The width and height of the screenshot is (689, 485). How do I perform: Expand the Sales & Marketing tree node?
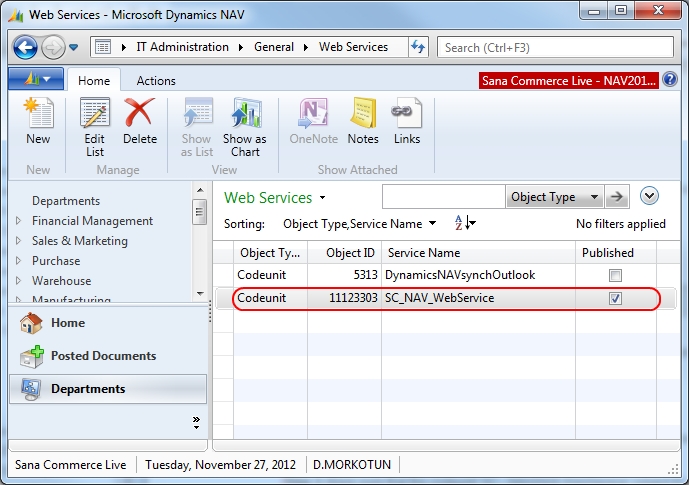pyautogui.click(x=18, y=241)
